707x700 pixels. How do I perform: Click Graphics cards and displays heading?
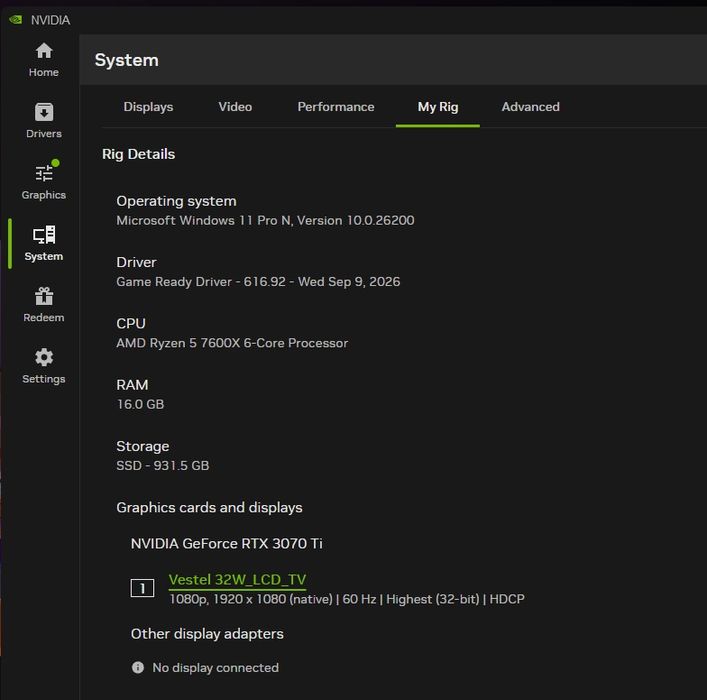(x=209, y=508)
